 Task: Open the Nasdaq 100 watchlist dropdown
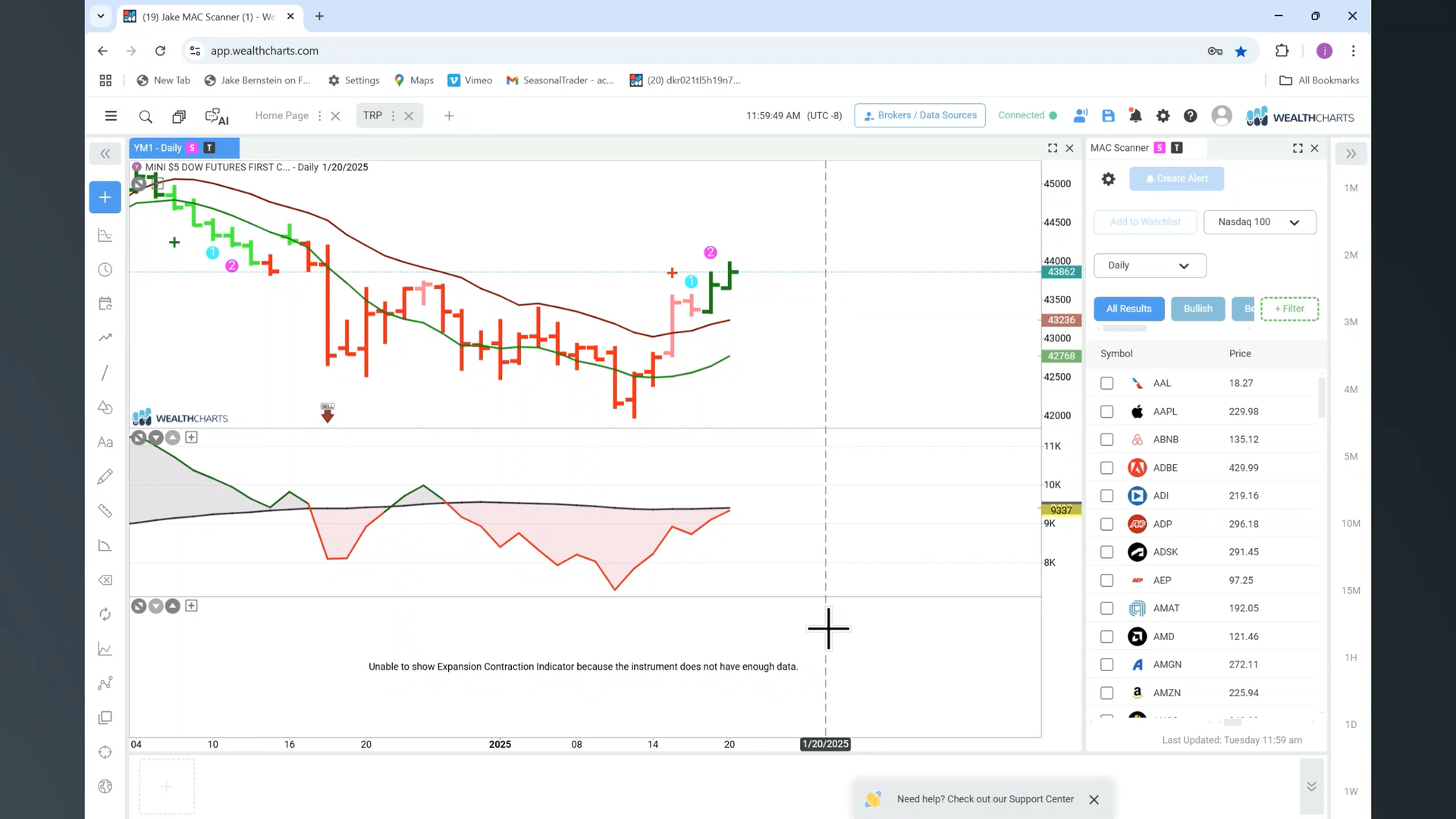pyautogui.click(x=1260, y=222)
